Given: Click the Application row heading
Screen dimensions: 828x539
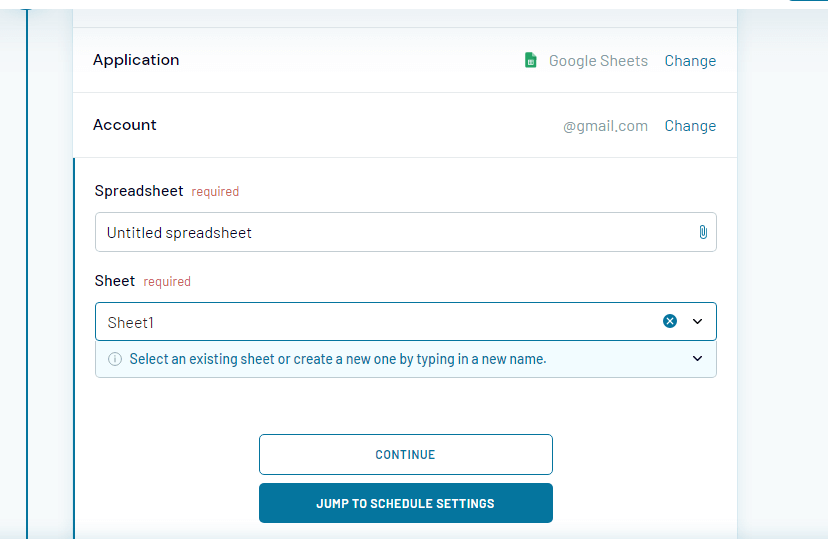Looking at the screenshot, I should (136, 60).
